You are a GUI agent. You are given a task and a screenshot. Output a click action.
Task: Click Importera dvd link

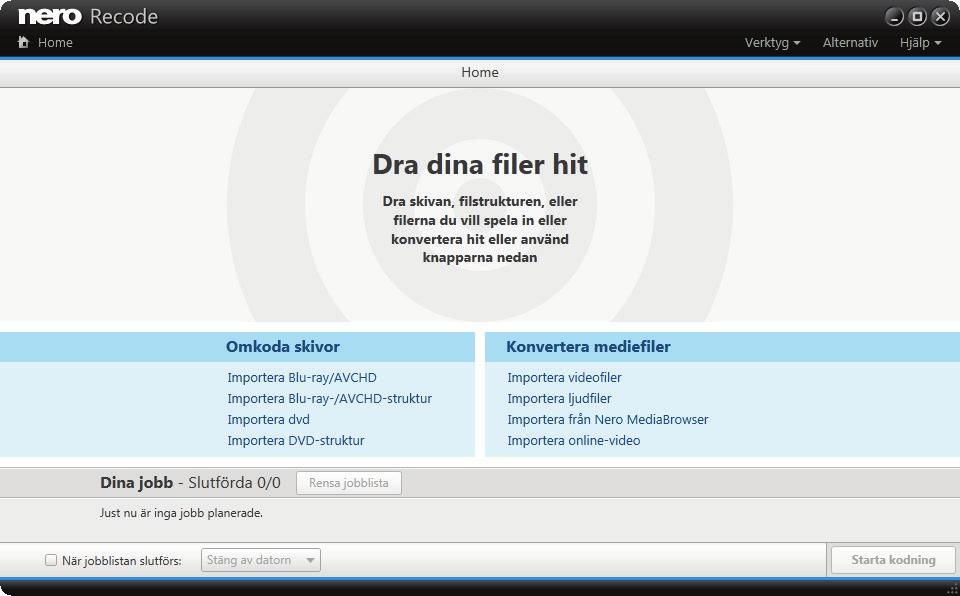268,420
